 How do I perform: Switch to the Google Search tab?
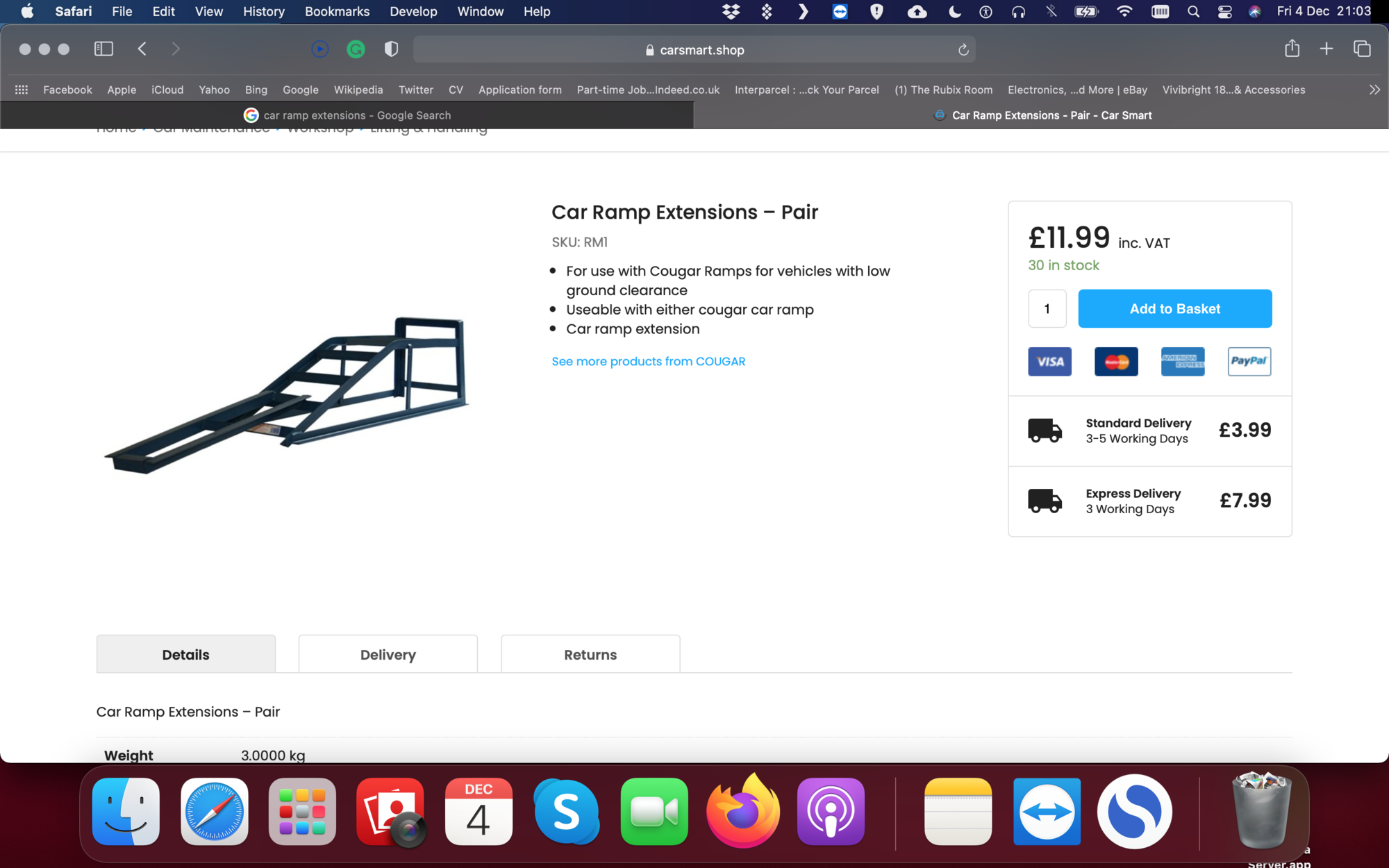tap(347, 115)
